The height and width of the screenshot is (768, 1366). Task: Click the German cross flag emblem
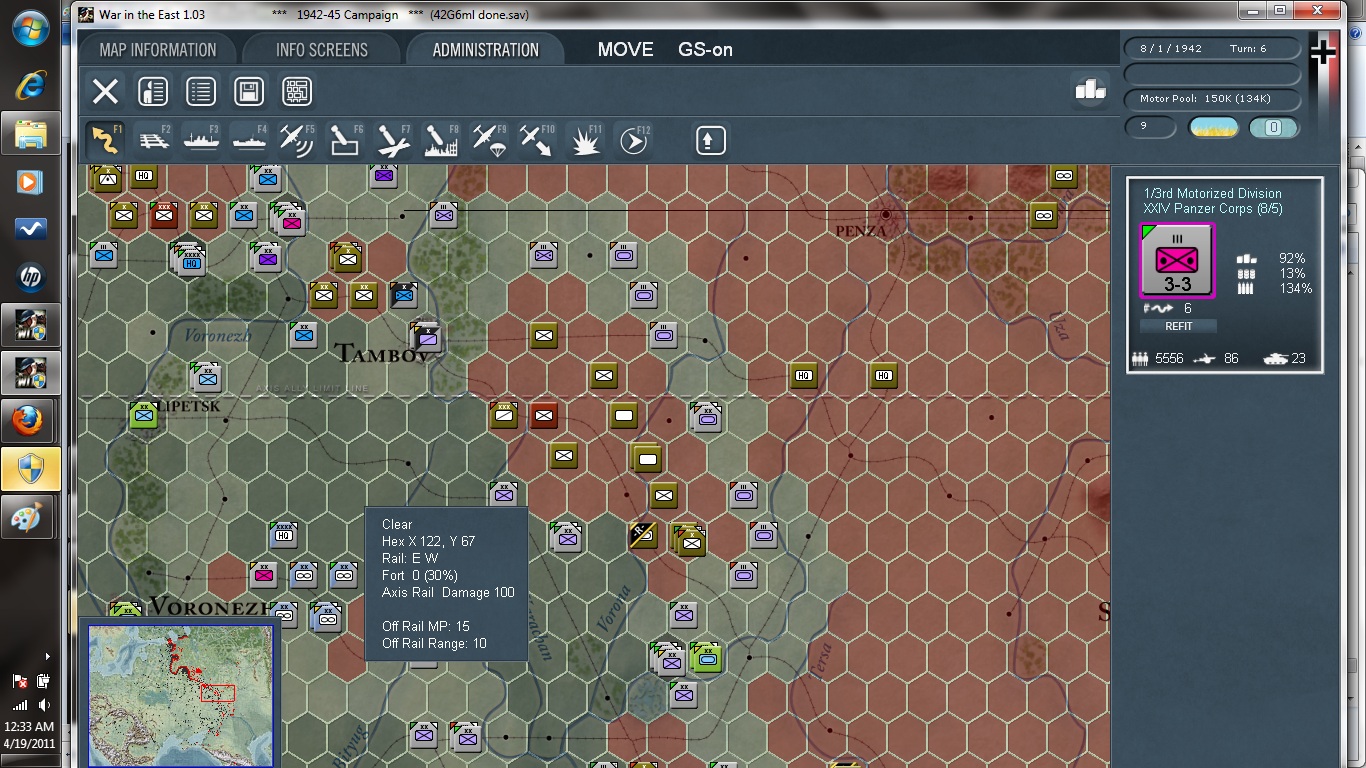1323,53
